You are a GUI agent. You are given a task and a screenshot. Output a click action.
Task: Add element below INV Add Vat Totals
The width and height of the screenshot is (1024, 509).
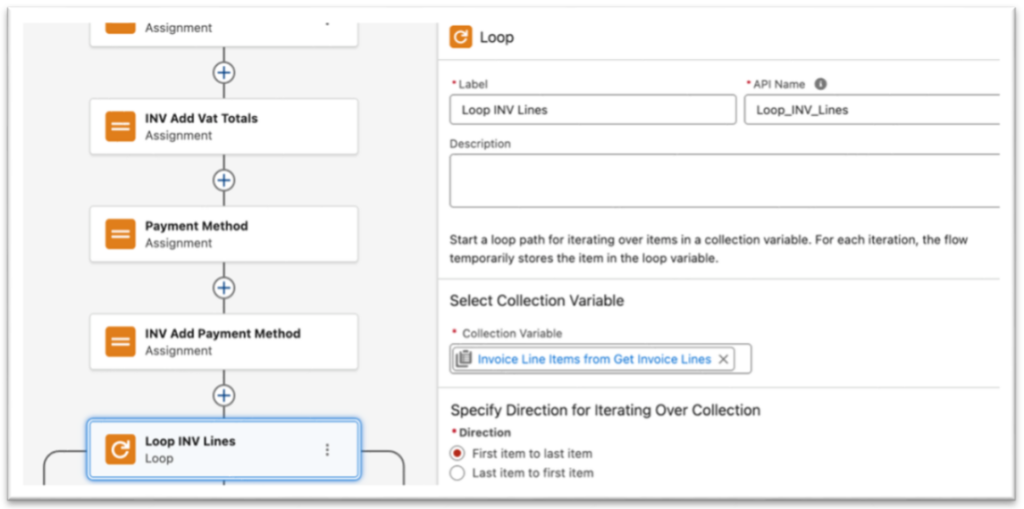coord(224,180)
